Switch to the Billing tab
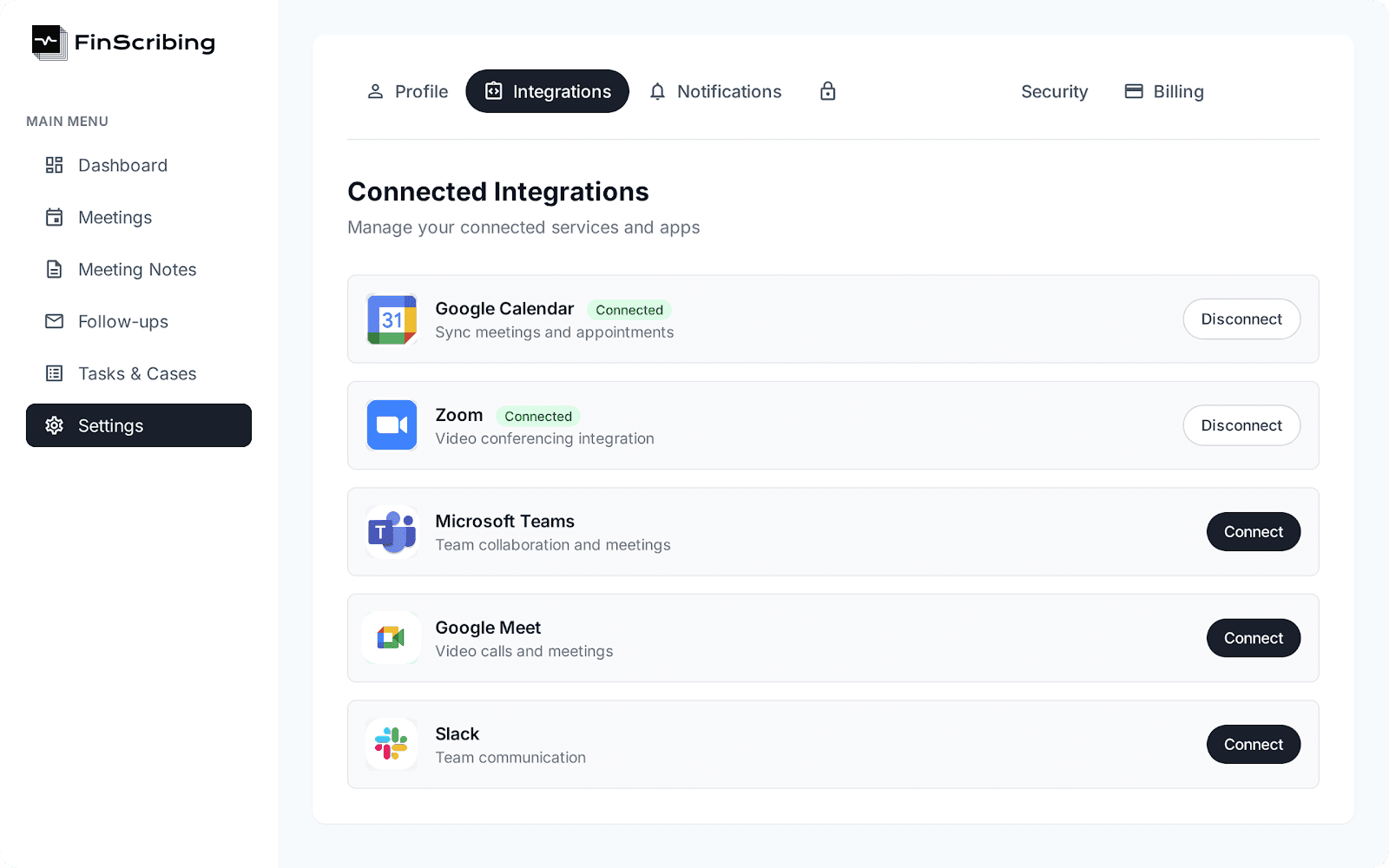The image size is (1389, 868). click(1164, 91)
